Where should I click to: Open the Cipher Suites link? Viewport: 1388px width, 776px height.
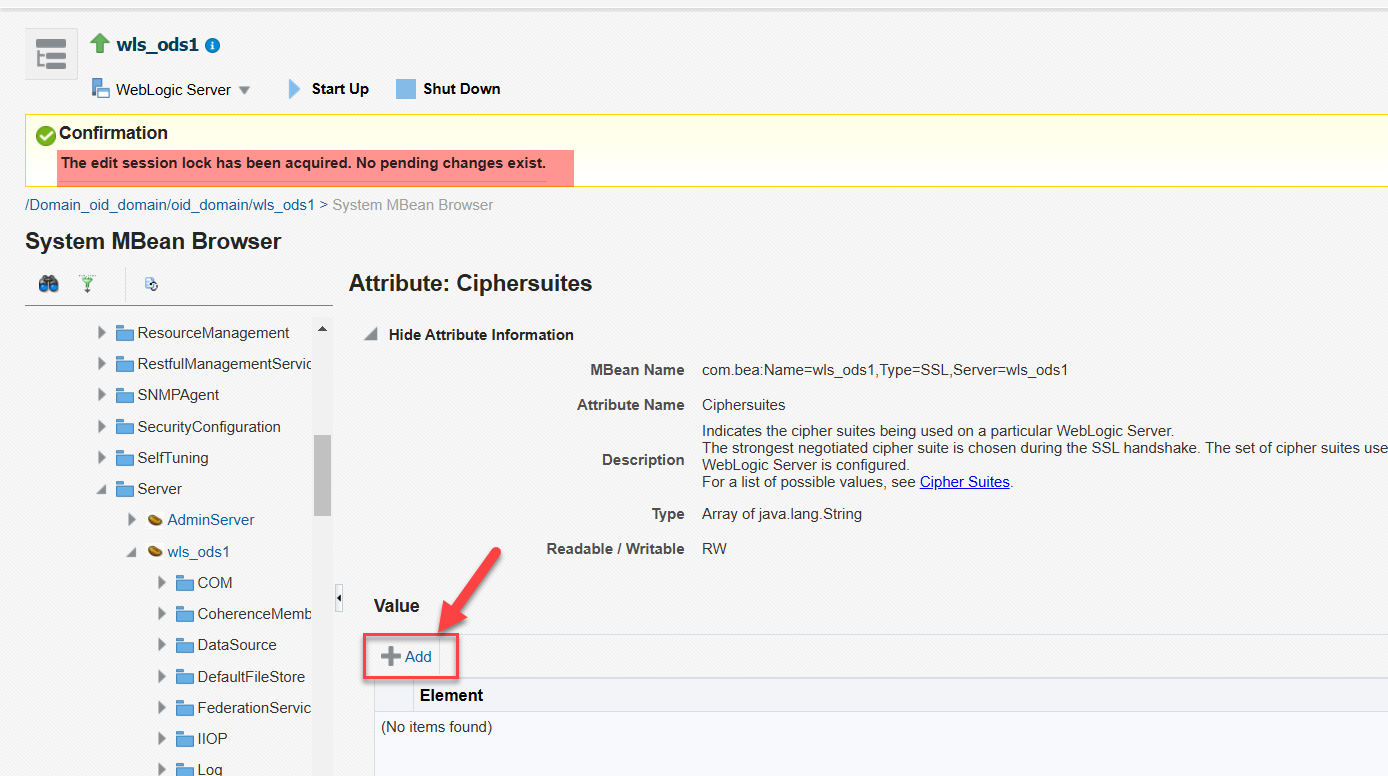click(x=964, y=482)
